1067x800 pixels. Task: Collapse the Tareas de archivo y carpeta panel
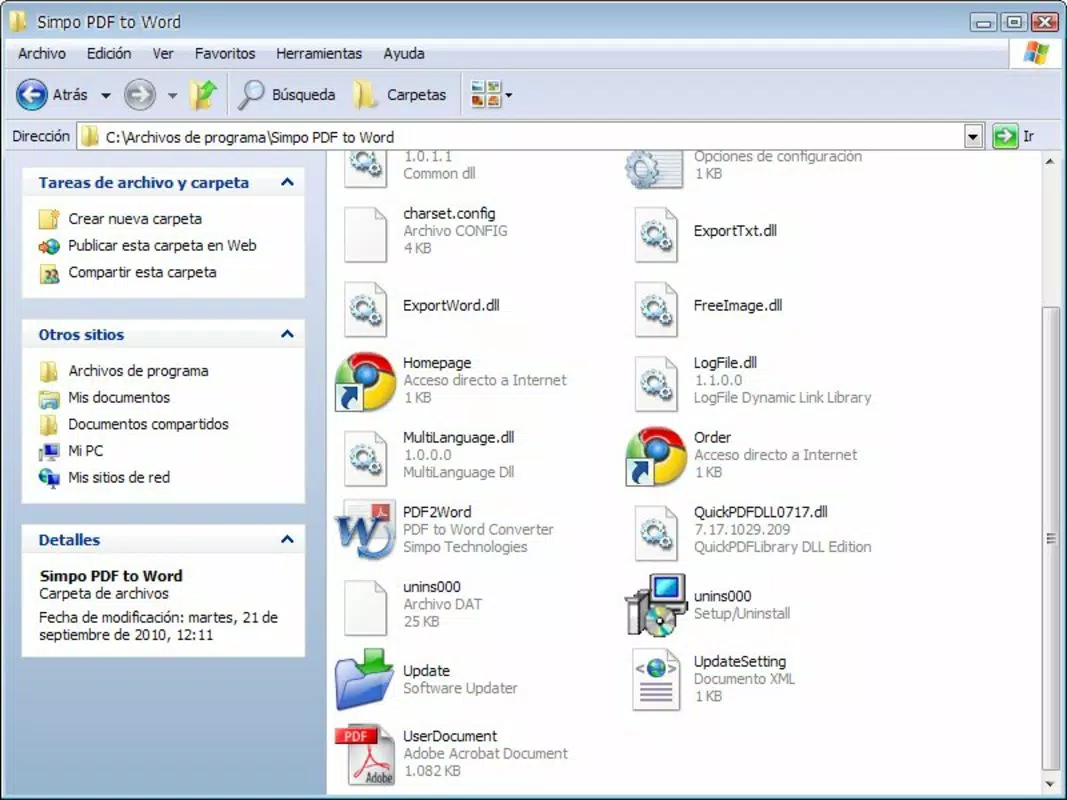tap(287, 182)
